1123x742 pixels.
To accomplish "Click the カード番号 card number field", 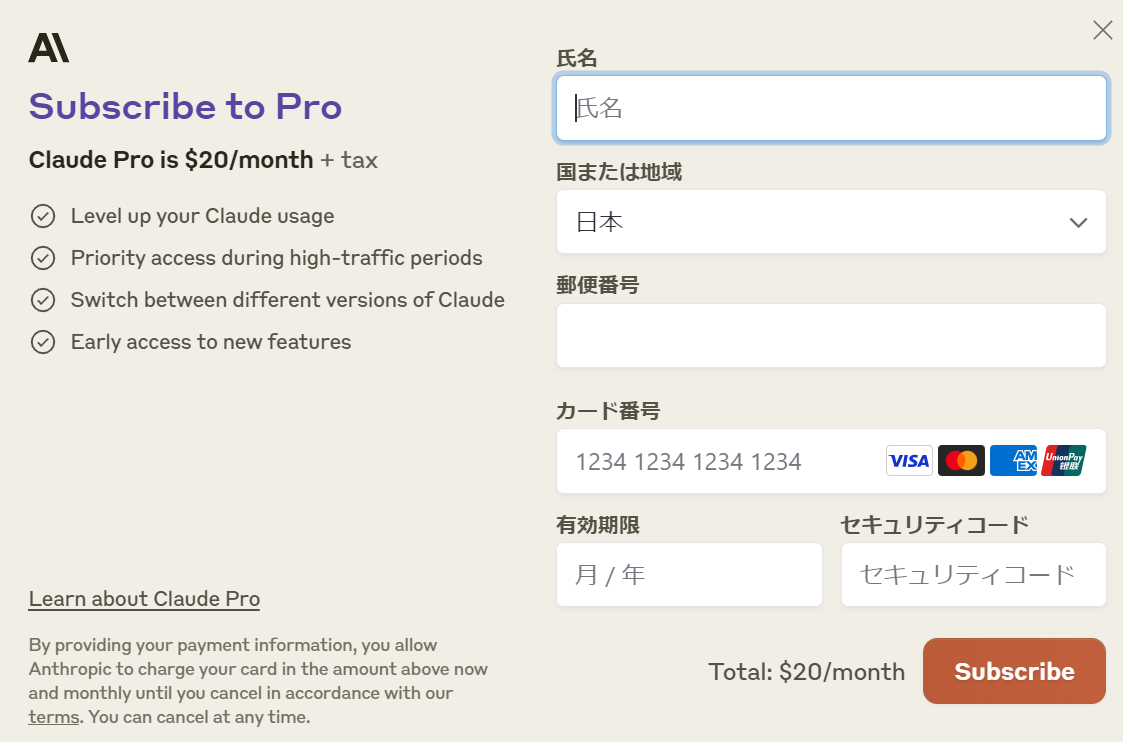I will pyautogui.click(x=720, y=461).
